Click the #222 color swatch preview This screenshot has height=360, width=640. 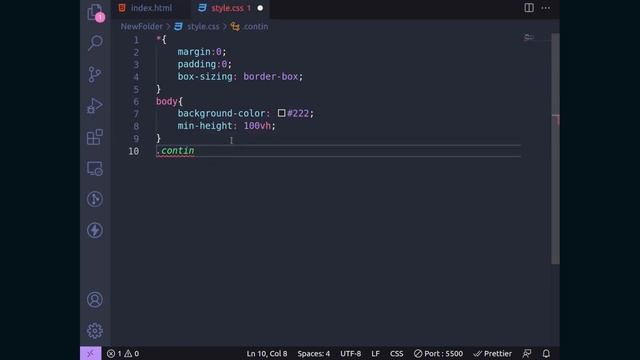coord(281,113)
